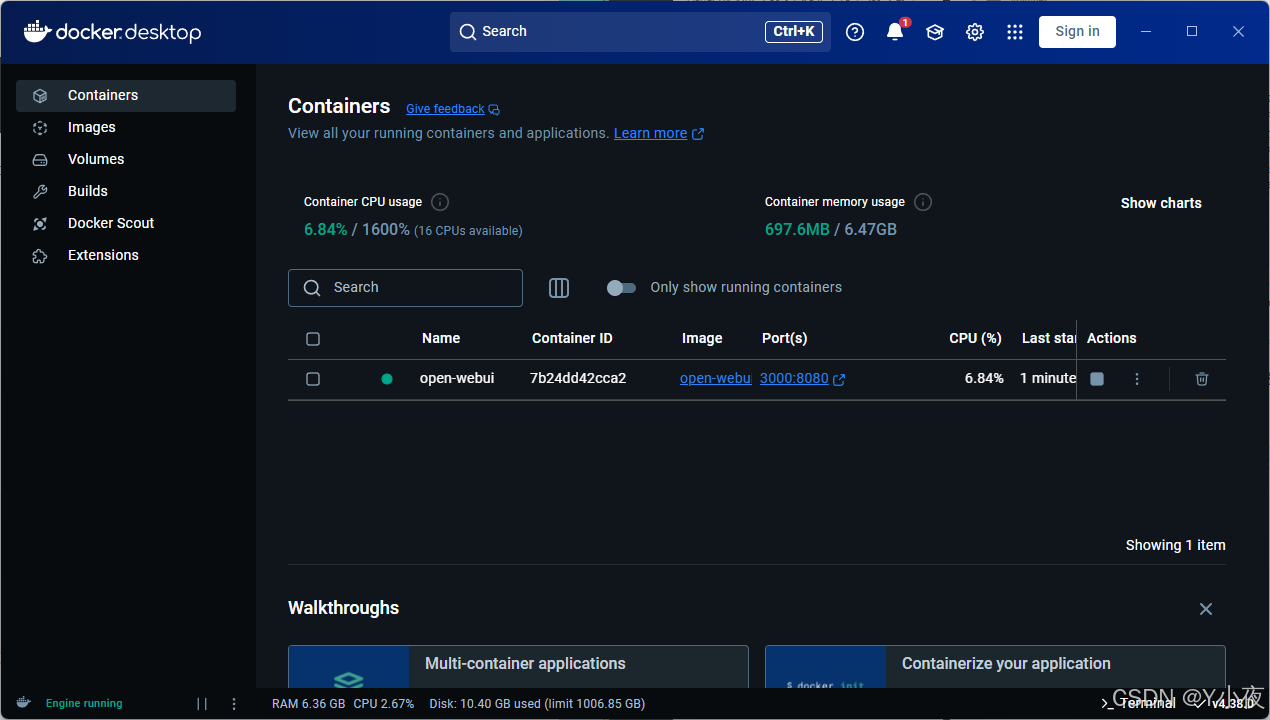The image size is (1270, 720).
Task: Click the external link icon after Learn more
Action: click(x=698, y=134)
